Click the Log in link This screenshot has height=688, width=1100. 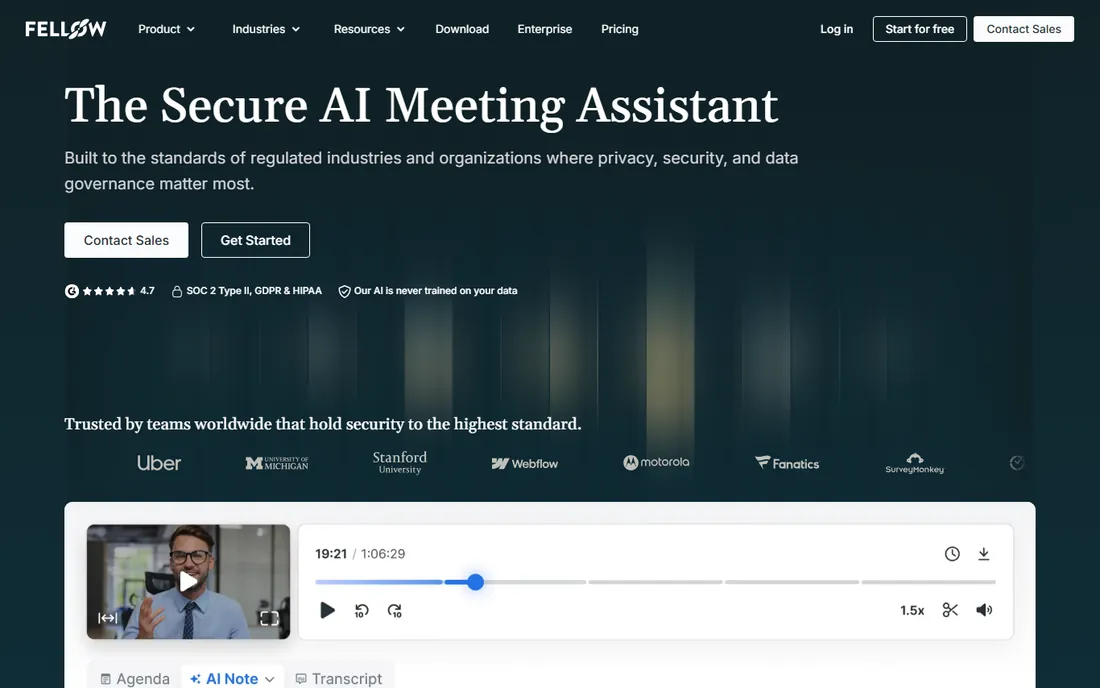coord(836,29)
